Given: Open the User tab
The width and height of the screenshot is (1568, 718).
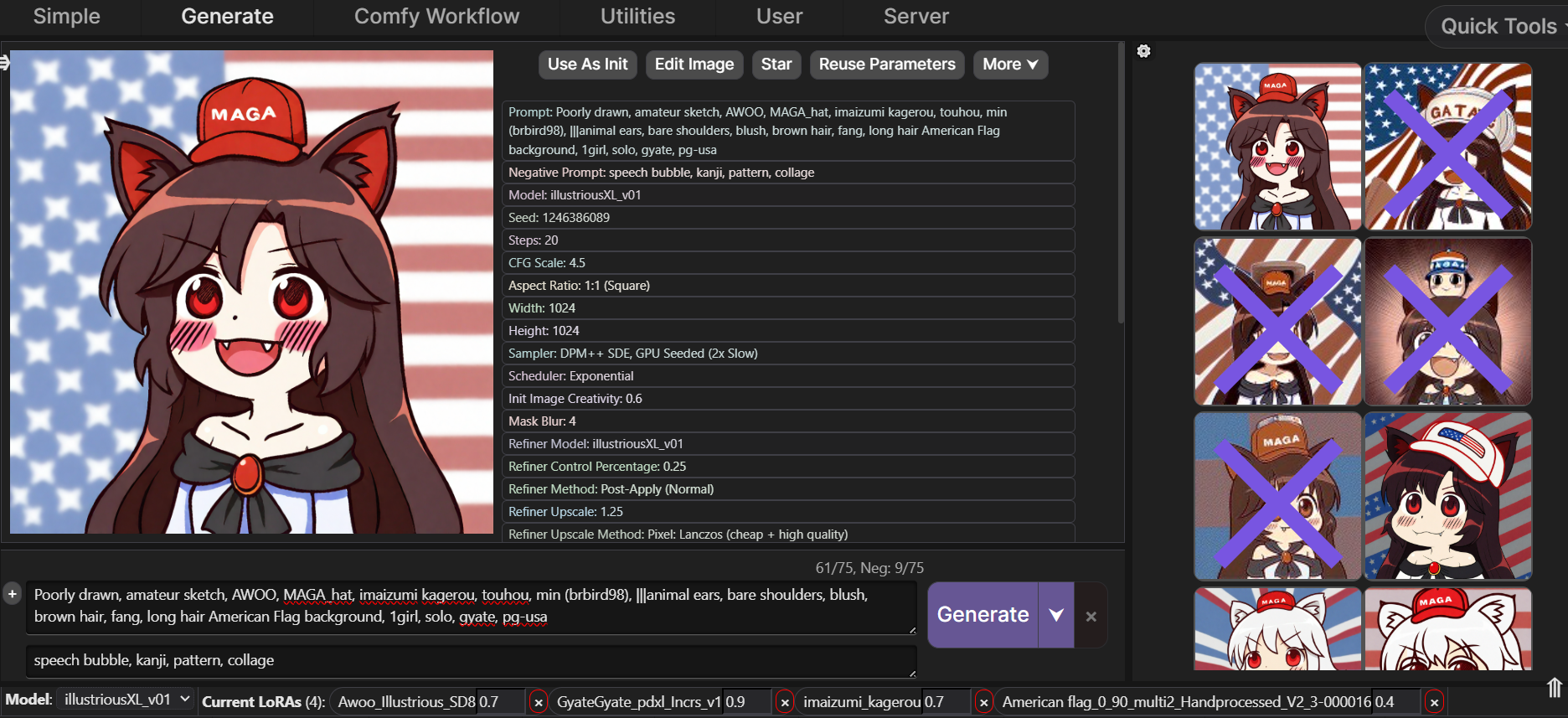Looking at the screenshot, I should (x=779, y=16).
